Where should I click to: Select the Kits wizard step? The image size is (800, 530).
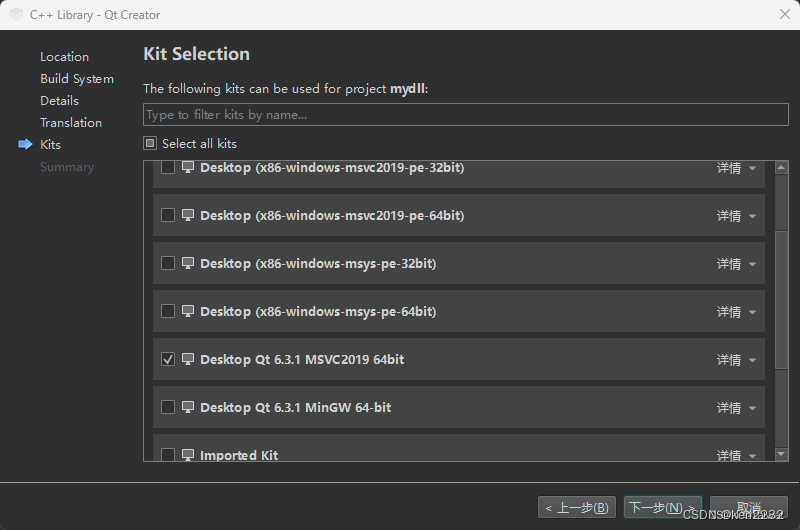coord(50,144)
